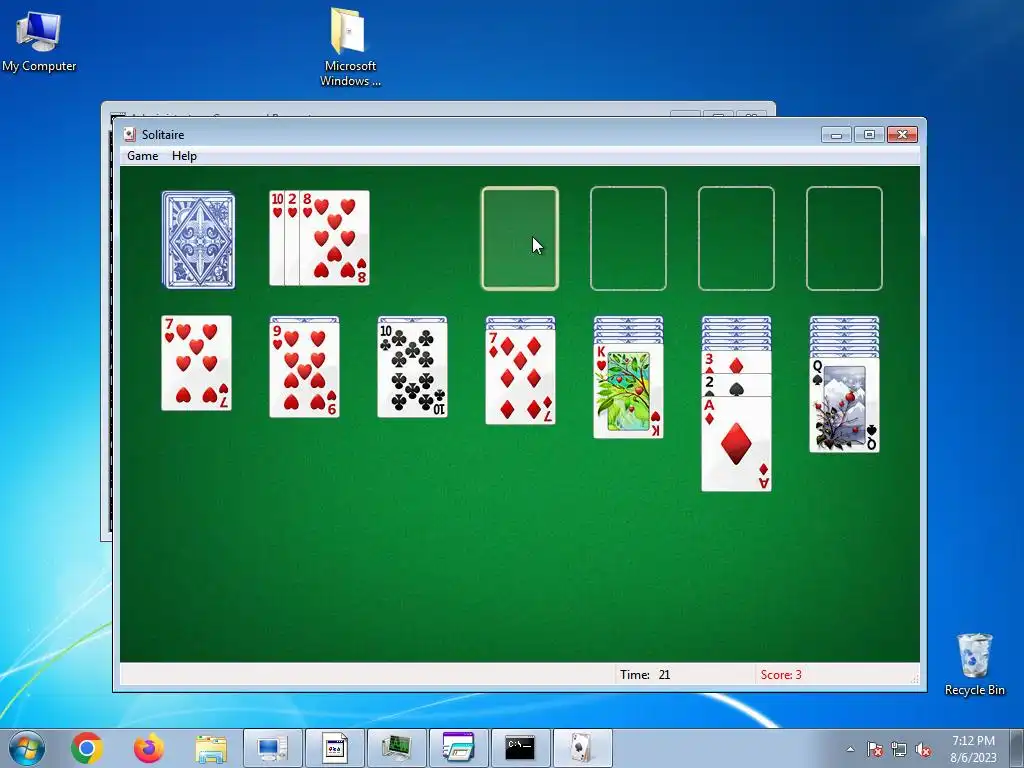Viewport: 1024px width, 768px height.
Task: Select the 7 of diamonds tableau card
Action: (x=520, y=377)
